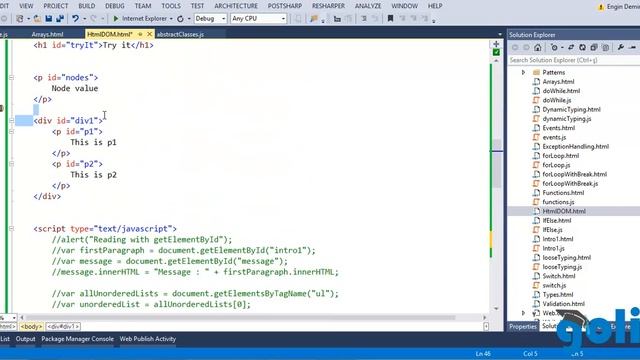Show All Files icon in Solution Explorer
The height and width of the screenshot is (360, 640).
point(605,47)
